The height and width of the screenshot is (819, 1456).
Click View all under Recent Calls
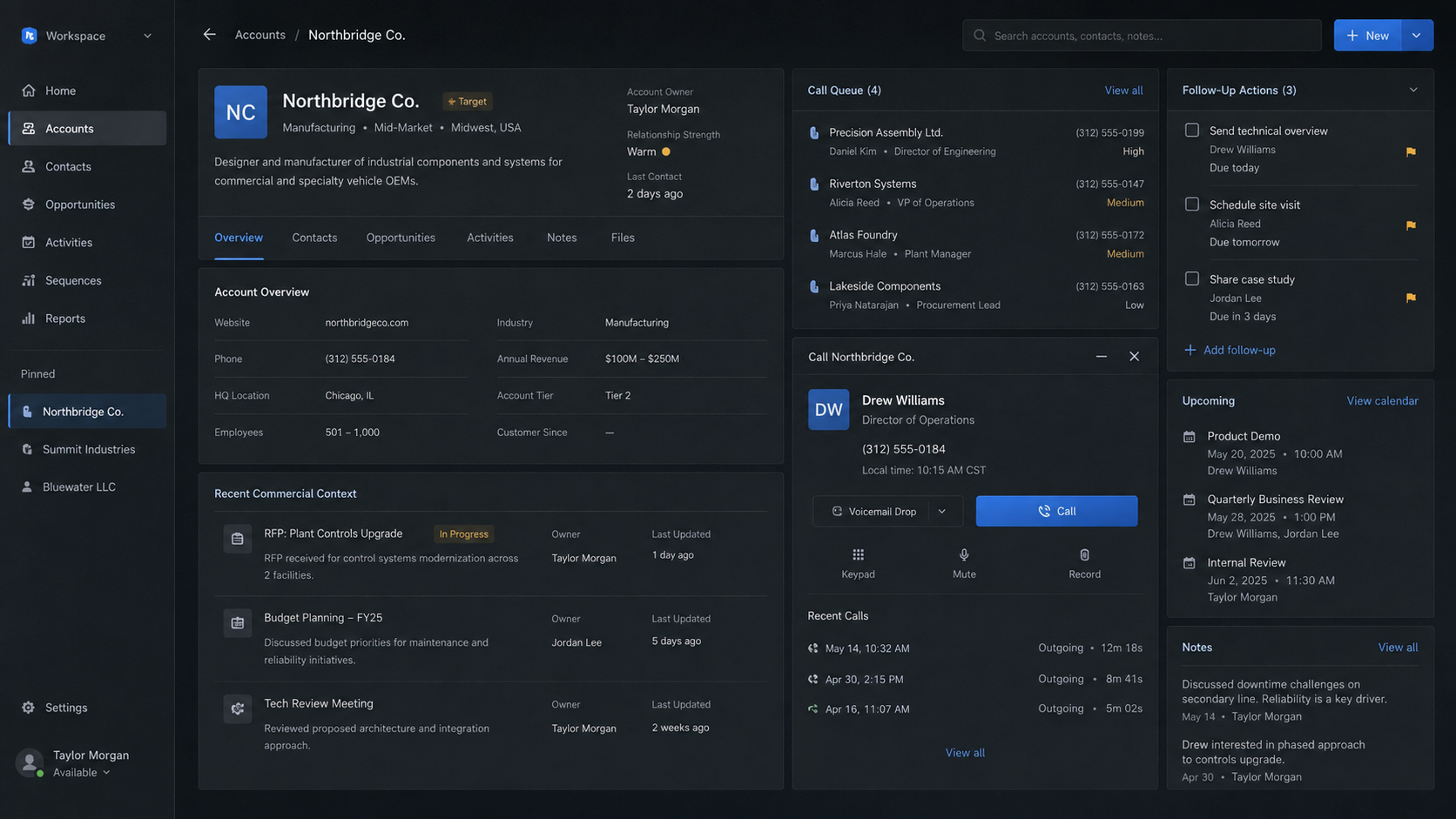(x=965, y=753)
